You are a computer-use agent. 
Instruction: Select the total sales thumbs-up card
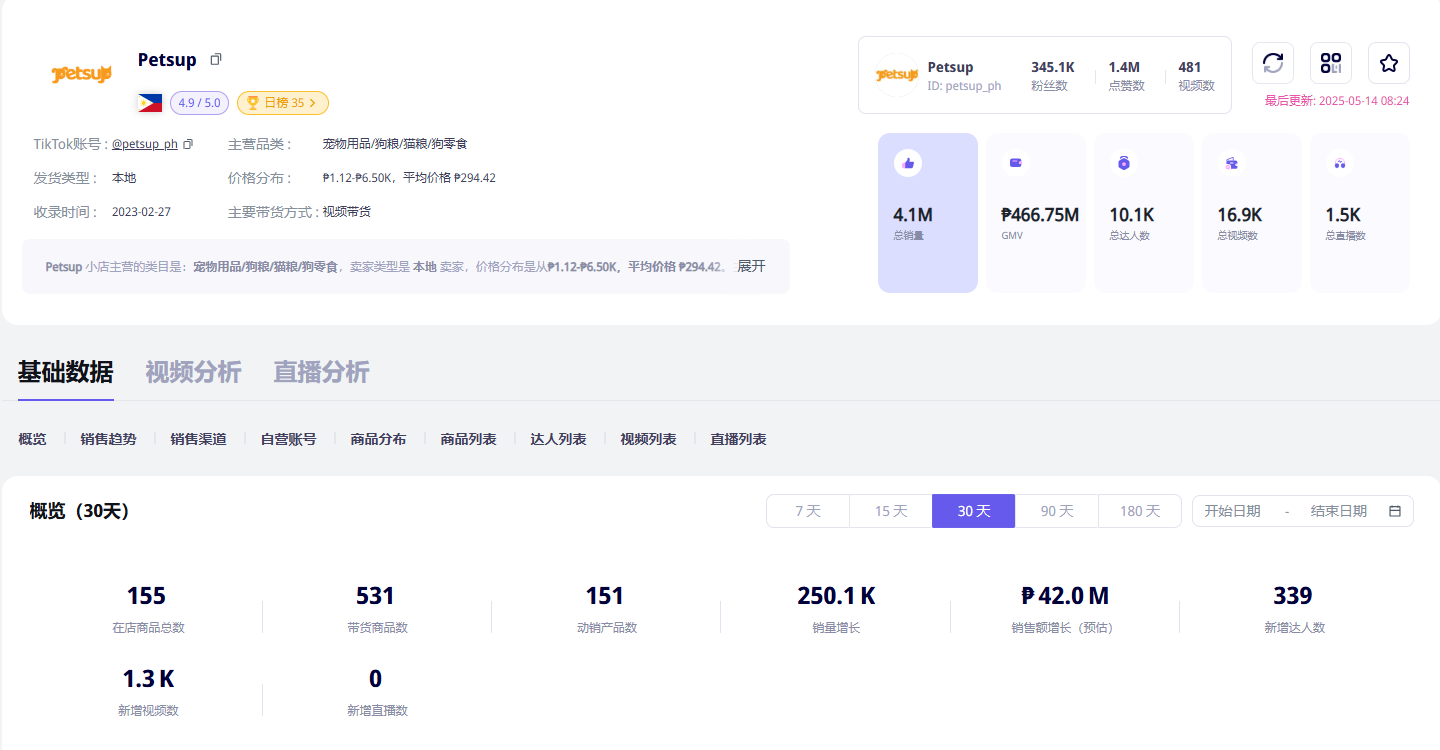tap(927, 213)
